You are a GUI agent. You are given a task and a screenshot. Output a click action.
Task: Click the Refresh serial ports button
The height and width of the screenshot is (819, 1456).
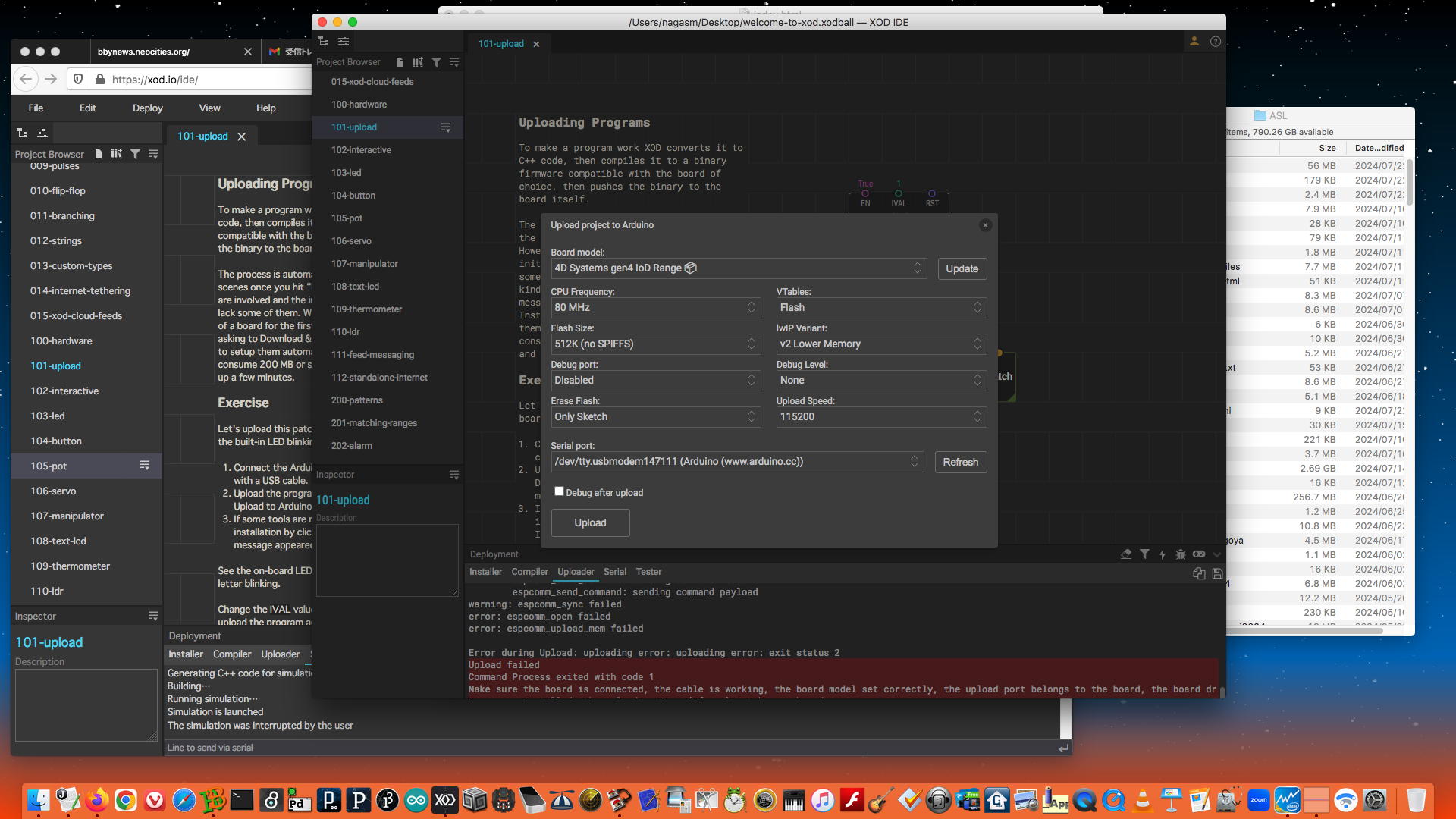959,462
